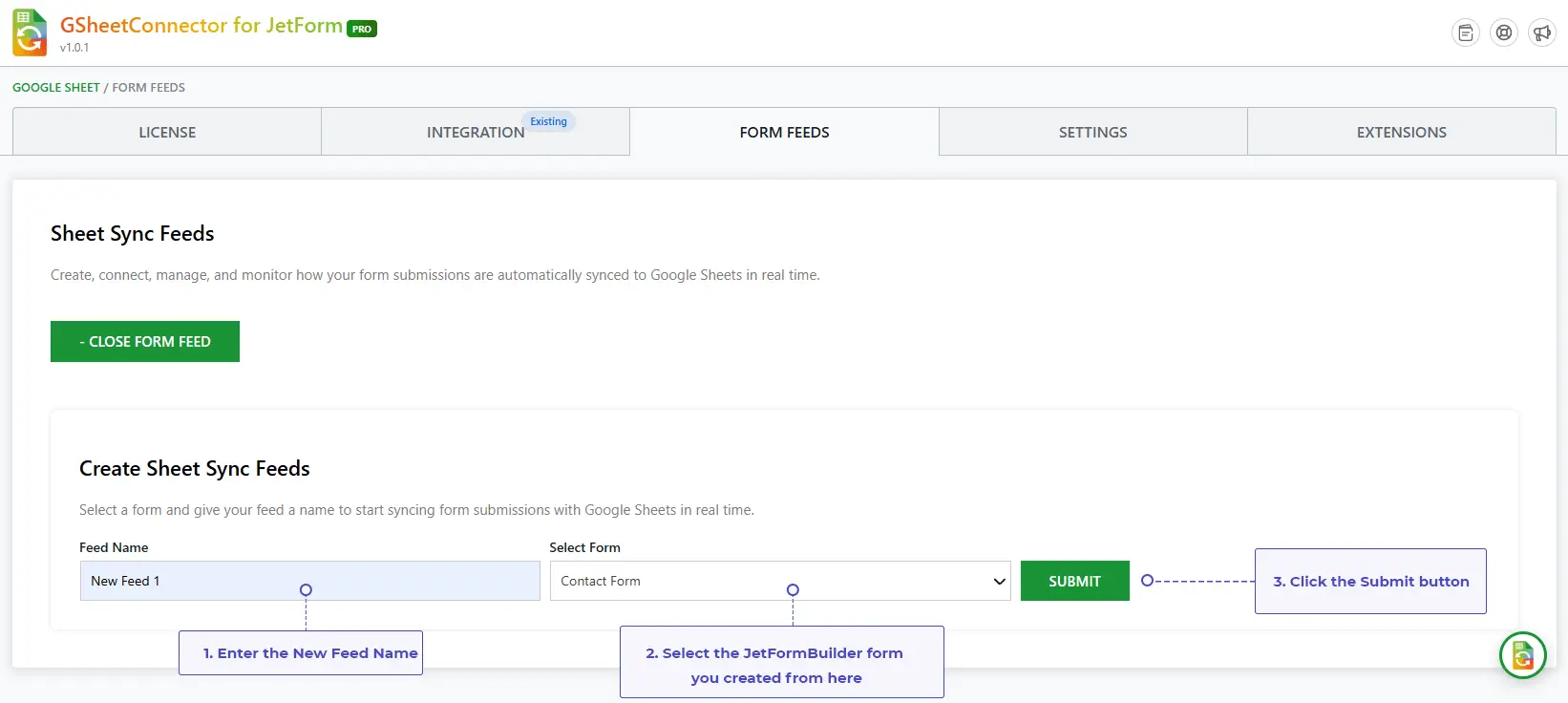
Task: Select the FORM FEEDS tab
Action: pyautogui.click(x=784, y=132)
